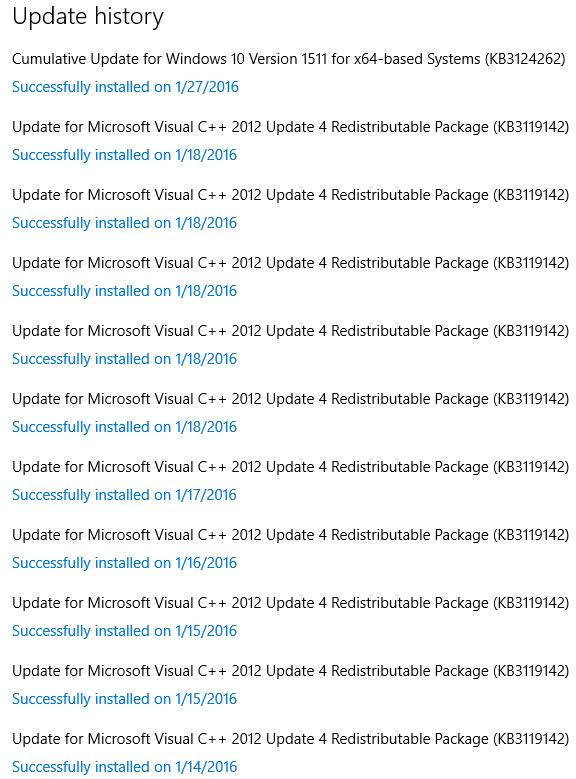The width and height of the screenshot is (576, 779).
Task: Select the second Successfully installed on 1/18/2016 link
Action: point(124,223)
